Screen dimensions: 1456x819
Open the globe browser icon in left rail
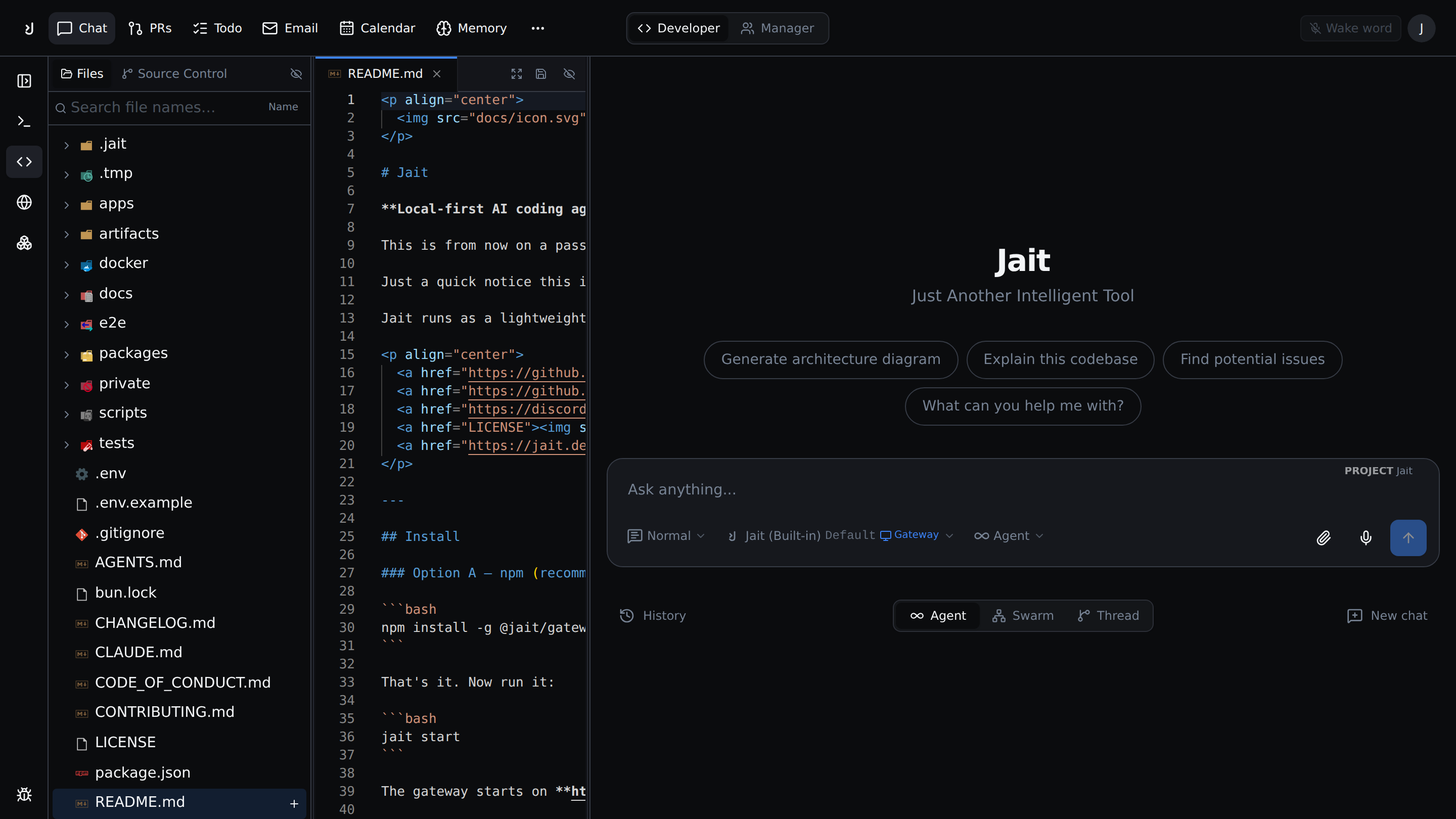tap(24, 202)
